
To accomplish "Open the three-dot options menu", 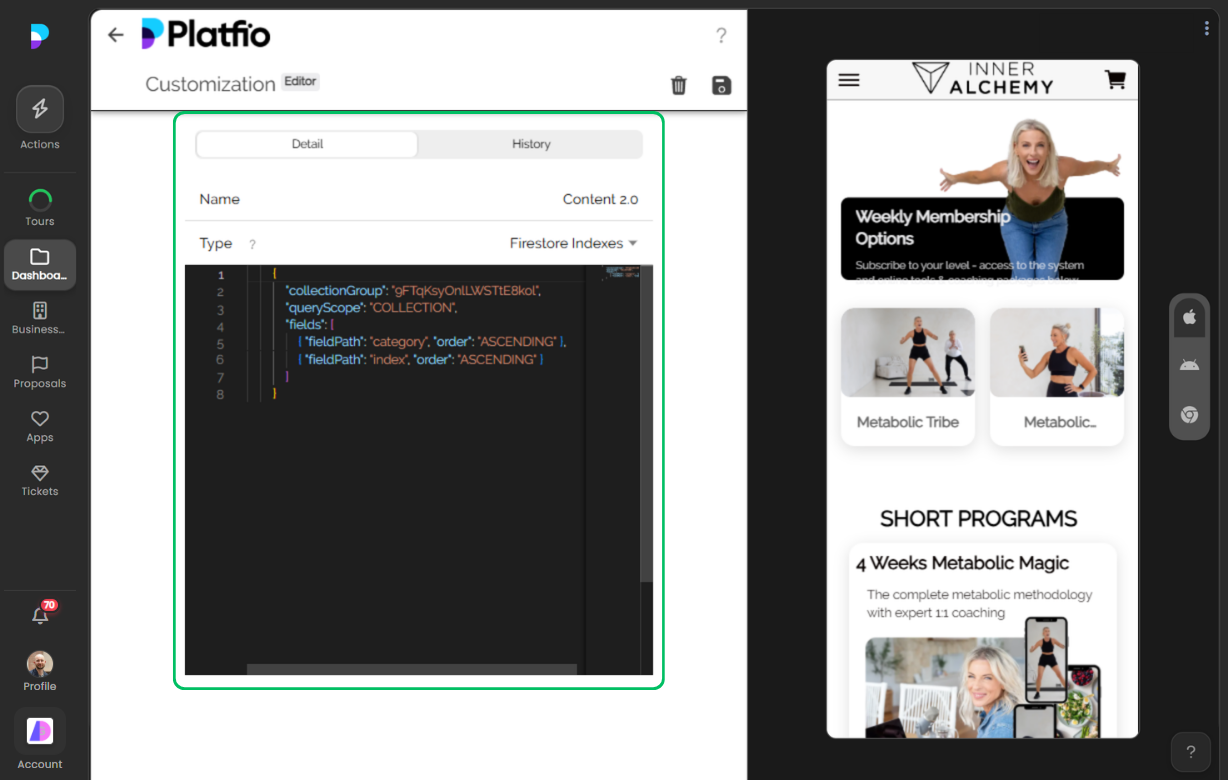I will coord(1207,28).
